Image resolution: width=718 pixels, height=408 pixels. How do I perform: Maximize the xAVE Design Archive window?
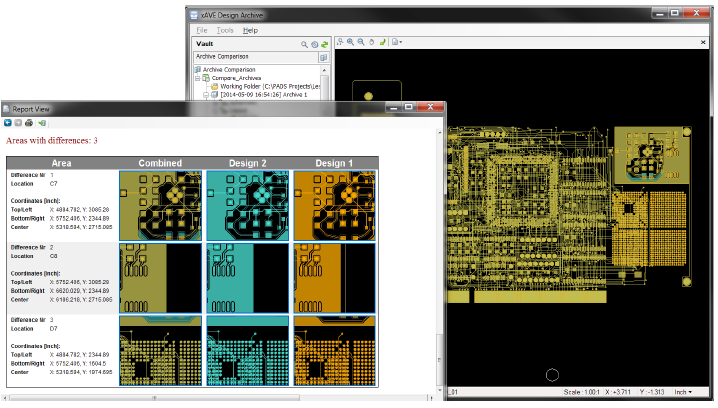[674, 13]
